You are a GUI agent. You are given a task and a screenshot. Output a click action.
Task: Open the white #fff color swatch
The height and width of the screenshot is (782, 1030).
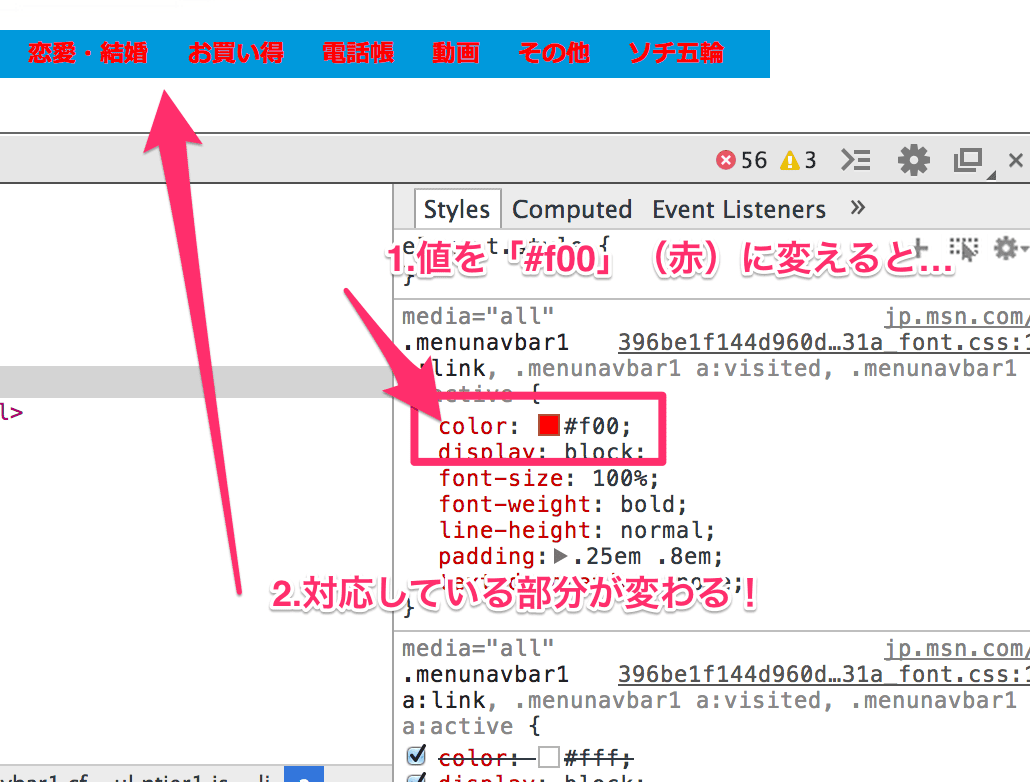548,758
